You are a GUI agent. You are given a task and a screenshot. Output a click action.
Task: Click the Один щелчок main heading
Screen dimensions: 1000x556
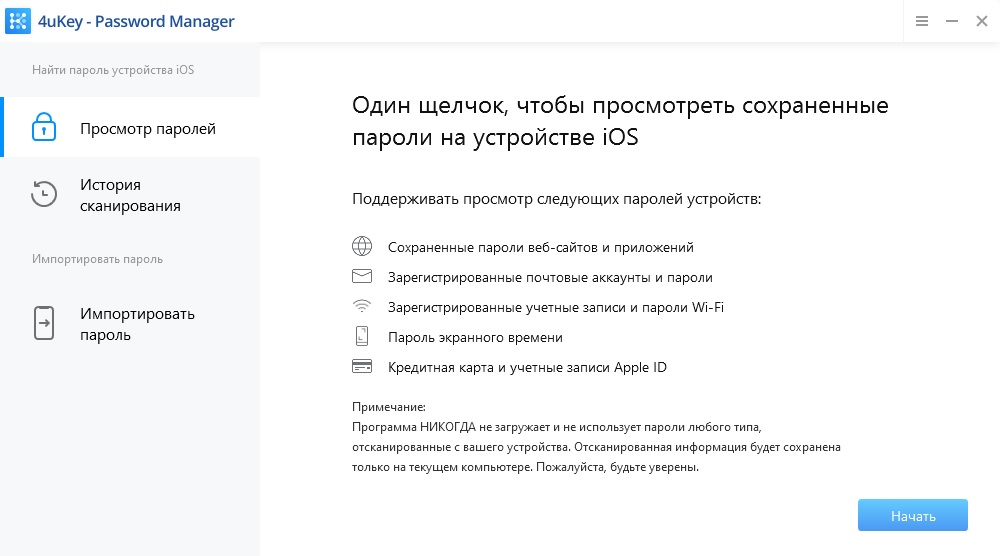620,121
